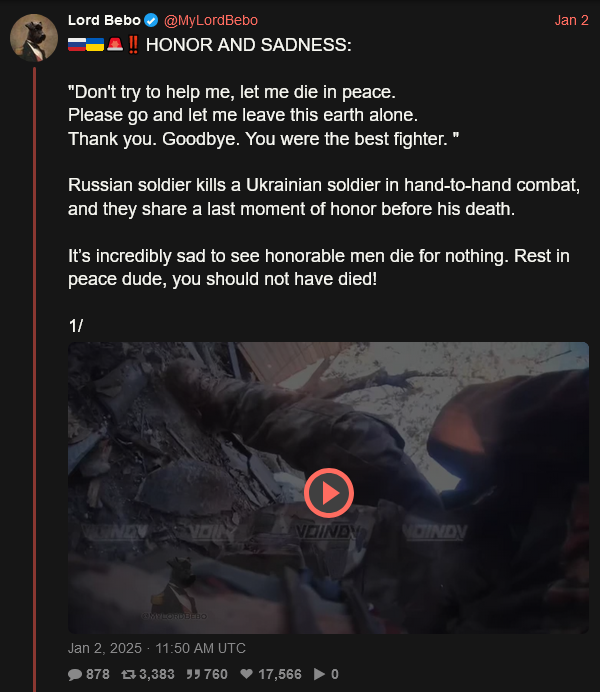Click the 760 quotes count

[x=216, y=674]
